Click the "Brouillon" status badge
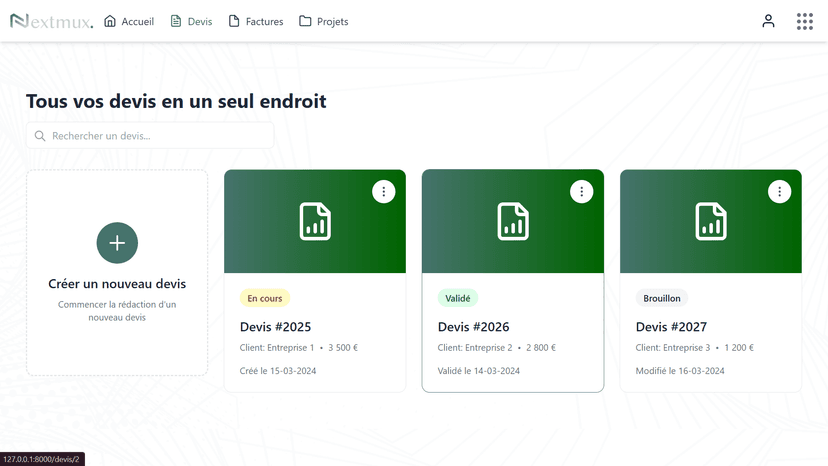The image size is (828, 466). pyautogui.click(x=662, y=298)
